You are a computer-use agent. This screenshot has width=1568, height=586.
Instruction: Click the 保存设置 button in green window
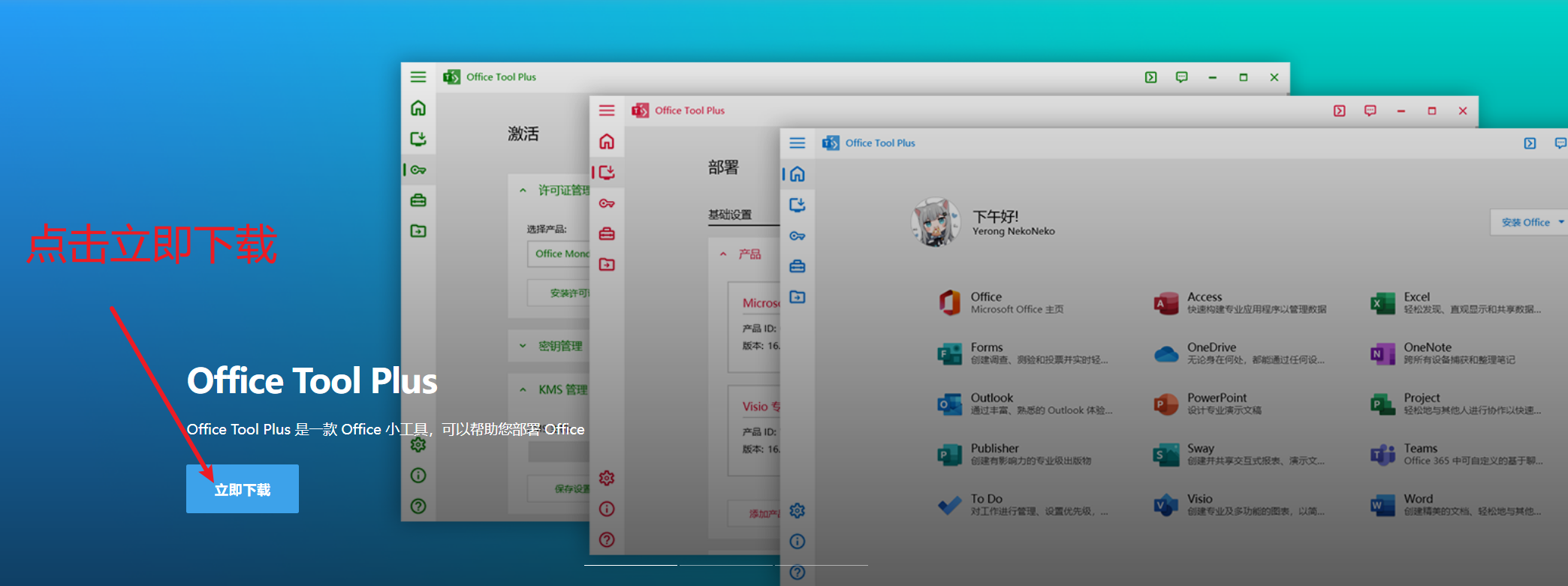[x=559, y=488]
